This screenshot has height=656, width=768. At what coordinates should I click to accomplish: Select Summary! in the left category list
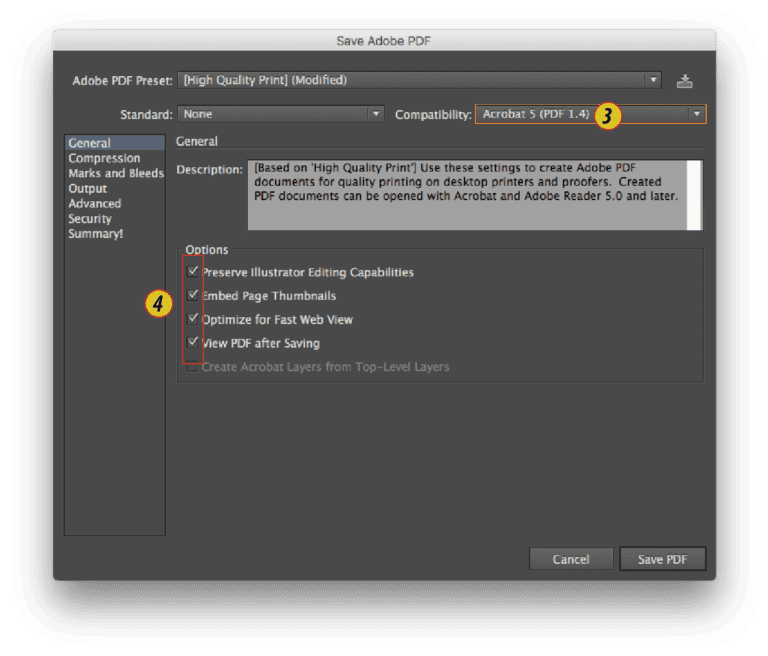click(x=115, y=234)
